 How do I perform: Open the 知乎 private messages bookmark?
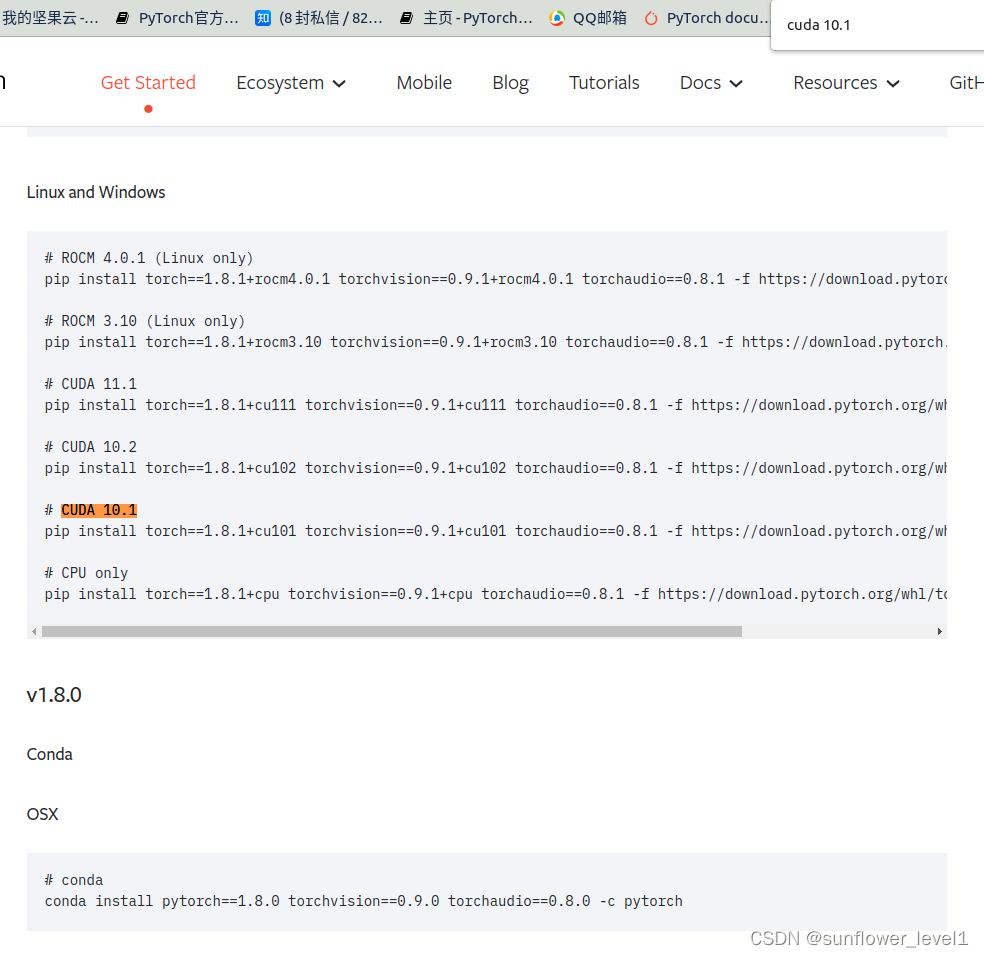tap(319, 18)
